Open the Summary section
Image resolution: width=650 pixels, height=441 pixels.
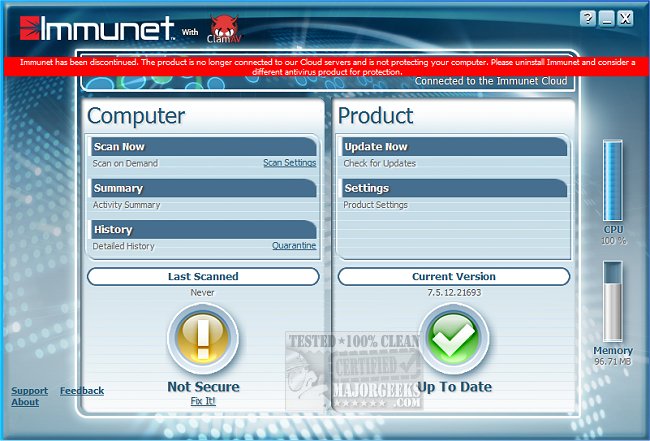(204, 188)
